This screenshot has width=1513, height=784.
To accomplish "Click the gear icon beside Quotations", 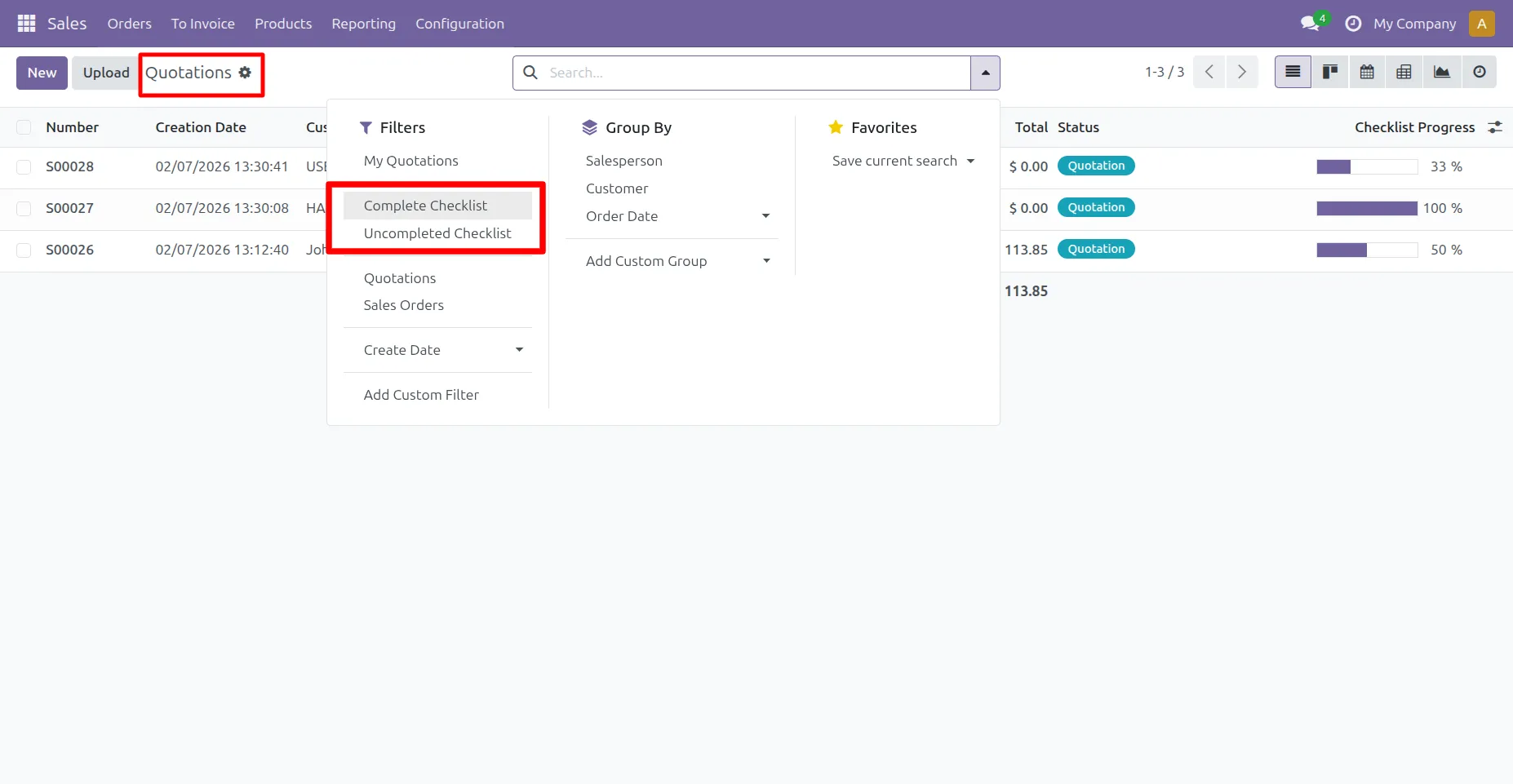I will pos(245,73).
